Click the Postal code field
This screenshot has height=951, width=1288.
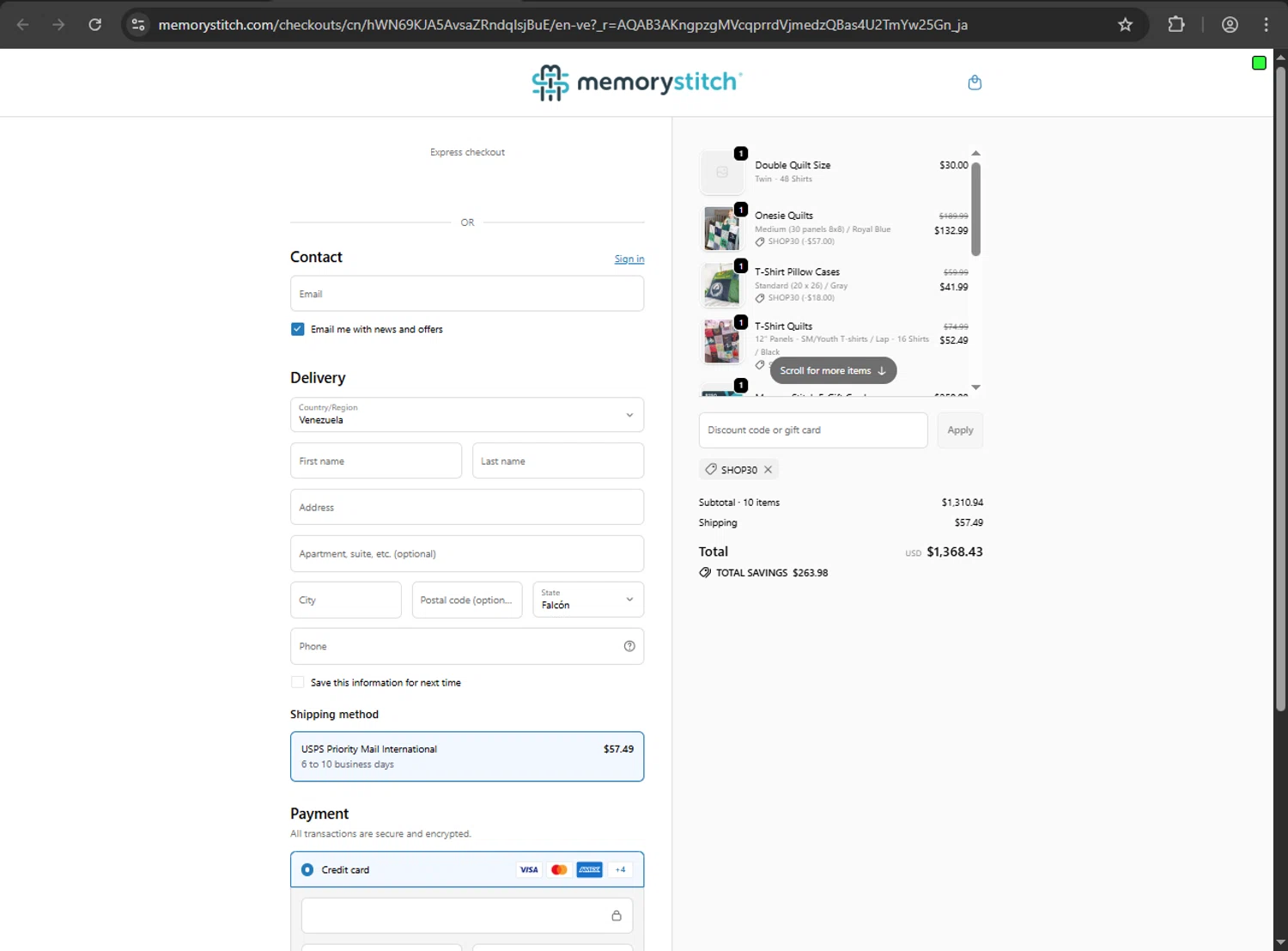coord(467,600)
